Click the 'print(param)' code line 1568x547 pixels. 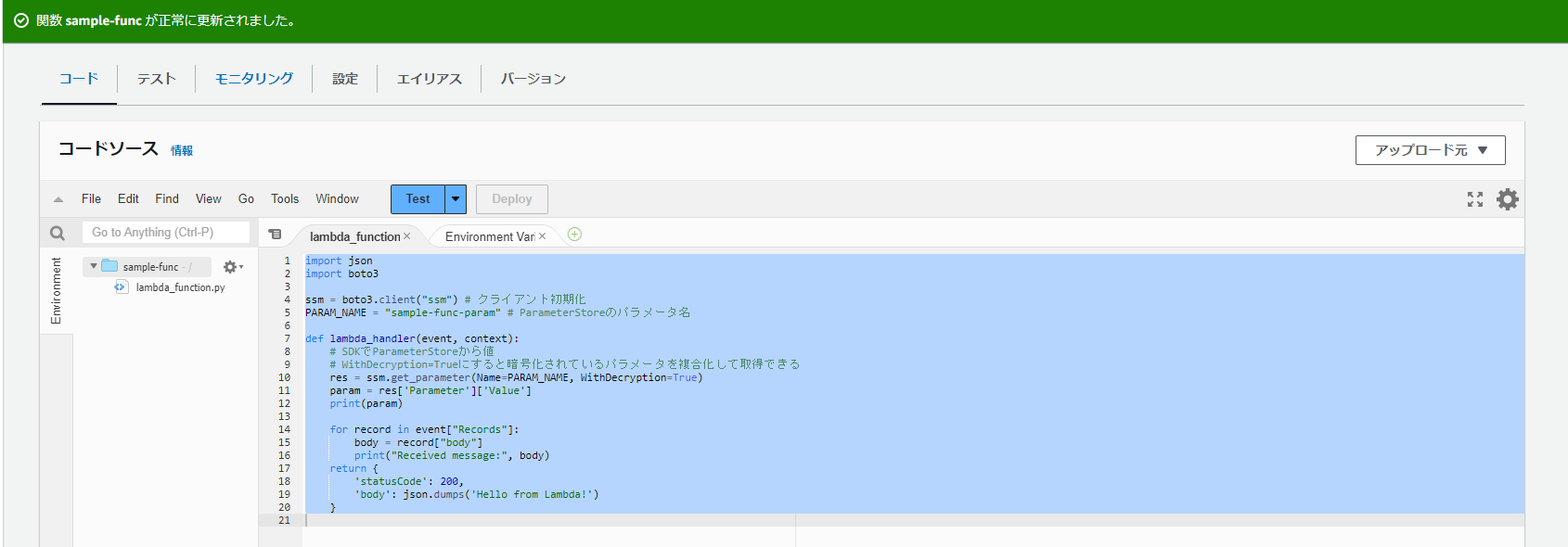coord(366,403)
